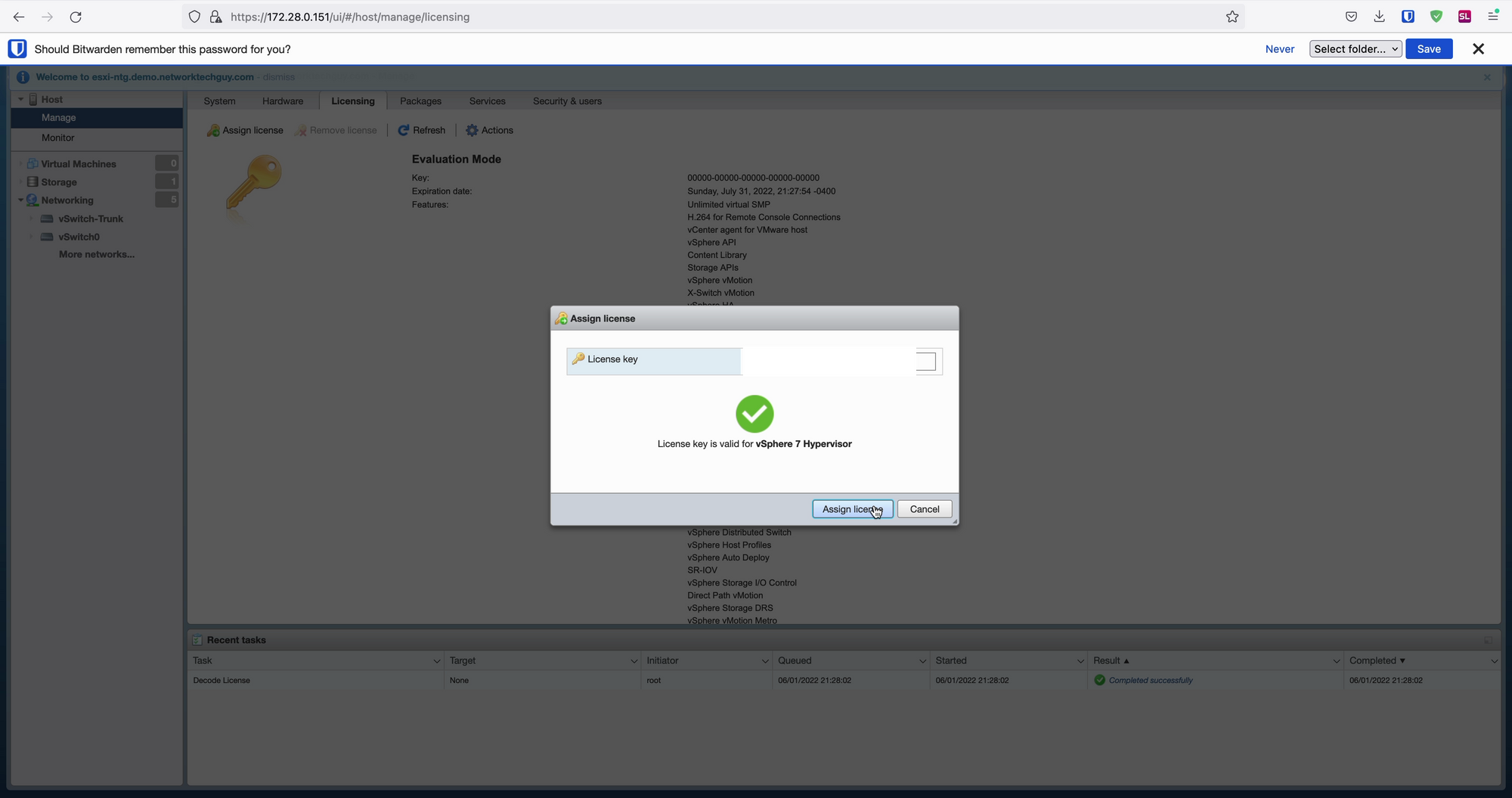Open the browser hamburger menu

click(1493, 17)
